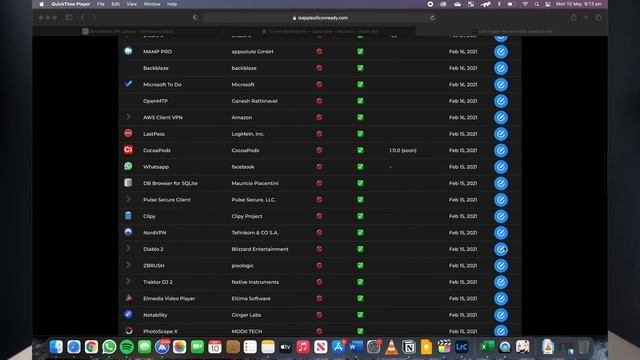The width and height of the screenshot is (640, 360).
Task: Click the date and time in the menu bar
Action: 579,4
